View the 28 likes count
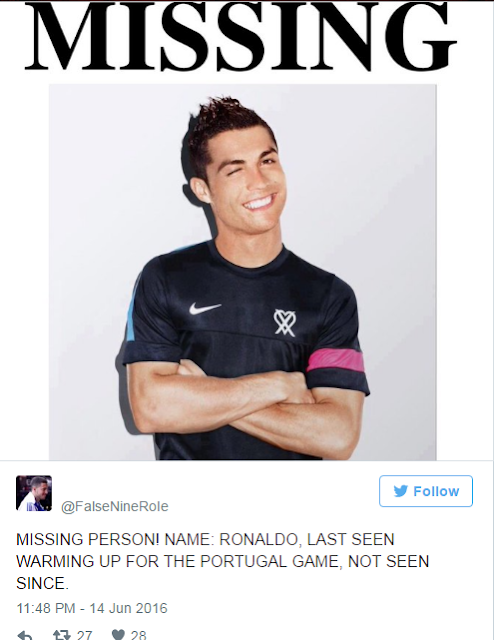This screenshot has height=640, width=494. click(138, 635)
